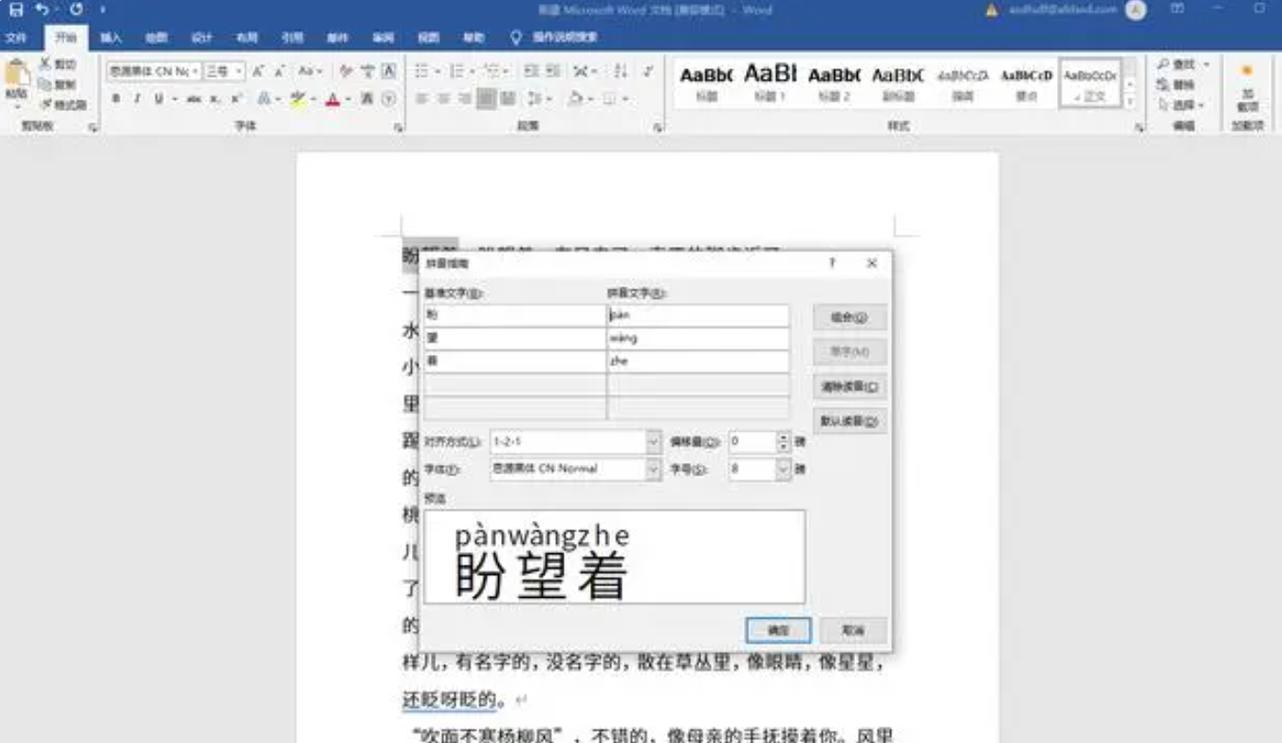Click the Character Shading icon
This screenshot has width=1282, height=743.
tap(367, 99)
